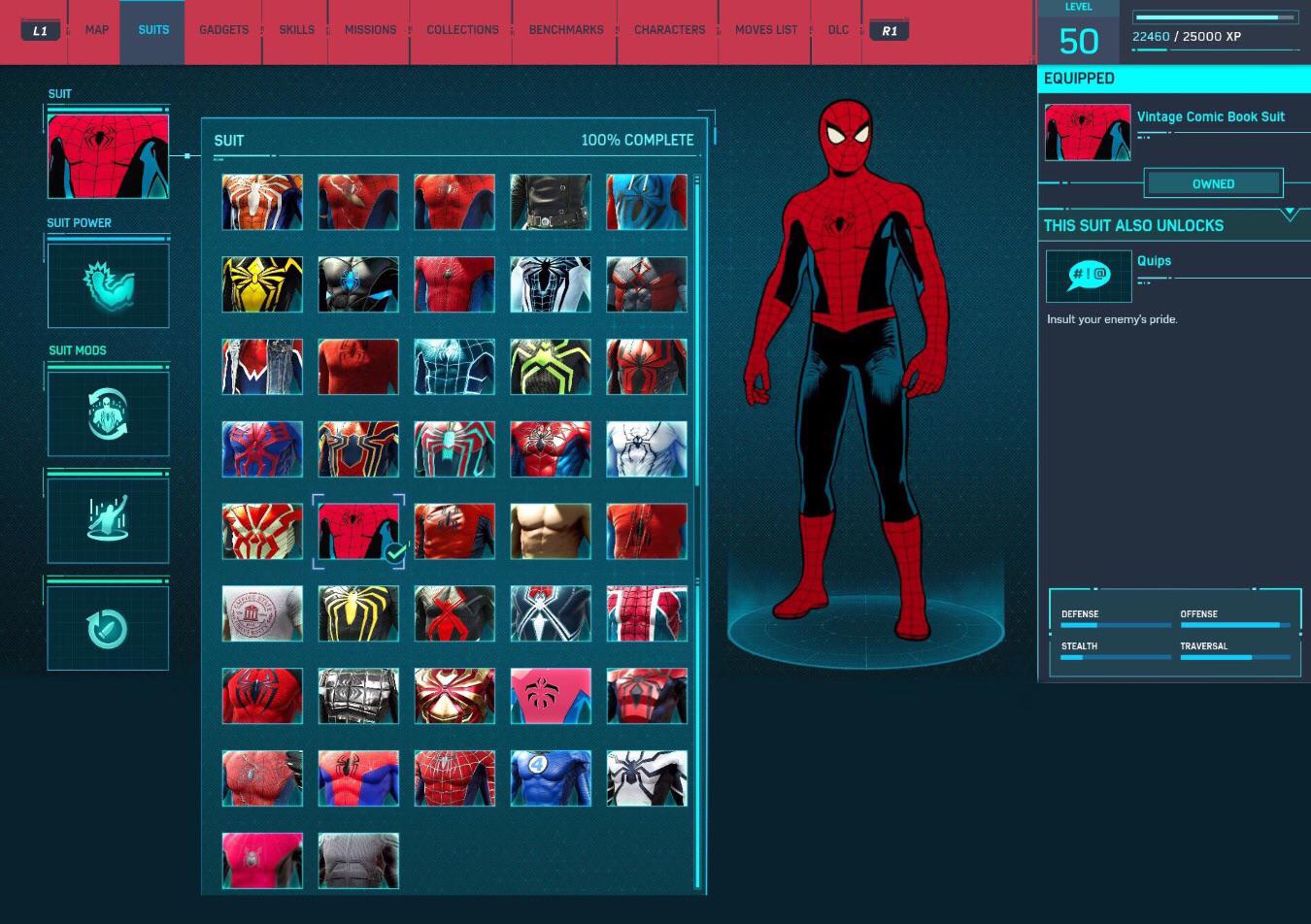Click the L1 shoulder button indicator
1311x924 pixels.
click(x=41, y=30)
